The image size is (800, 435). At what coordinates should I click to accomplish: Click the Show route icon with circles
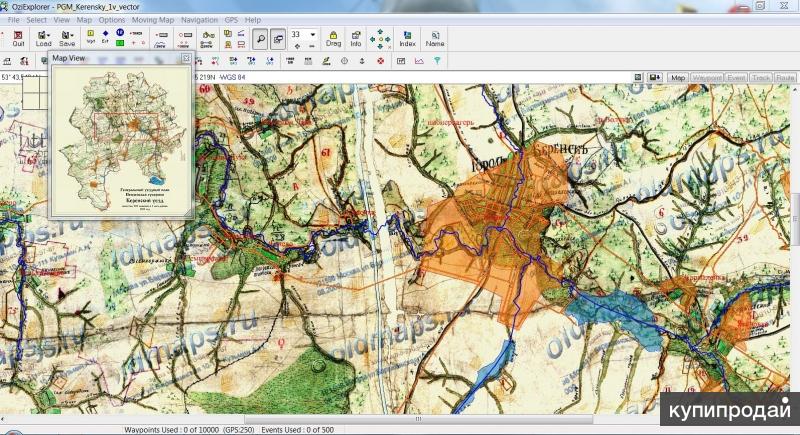[184, 39]
